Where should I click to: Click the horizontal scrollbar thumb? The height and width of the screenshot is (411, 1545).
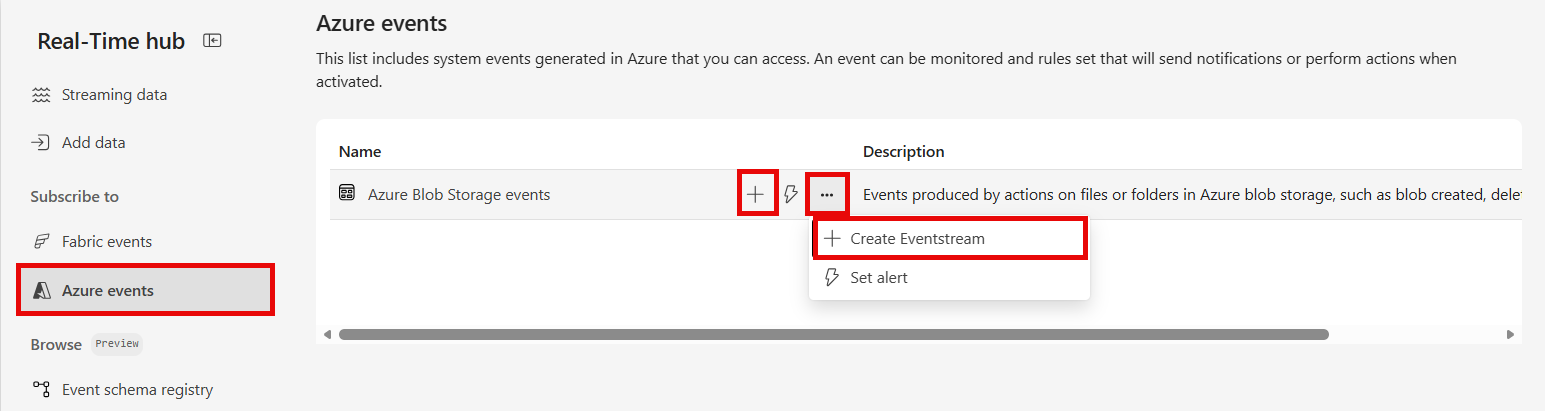click(833, 334)
